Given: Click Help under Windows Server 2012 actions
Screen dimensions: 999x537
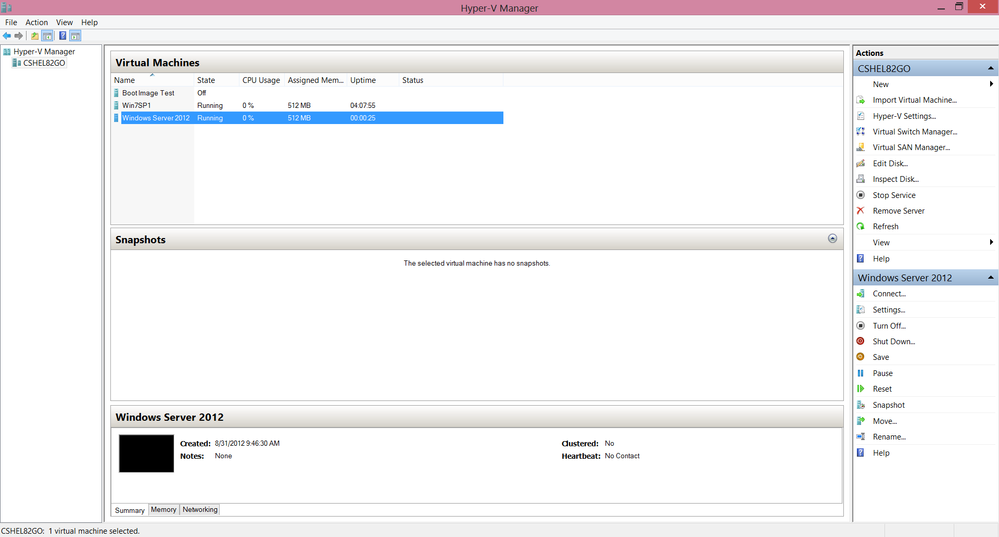Looking at the screenshot, I should (881, 453).
